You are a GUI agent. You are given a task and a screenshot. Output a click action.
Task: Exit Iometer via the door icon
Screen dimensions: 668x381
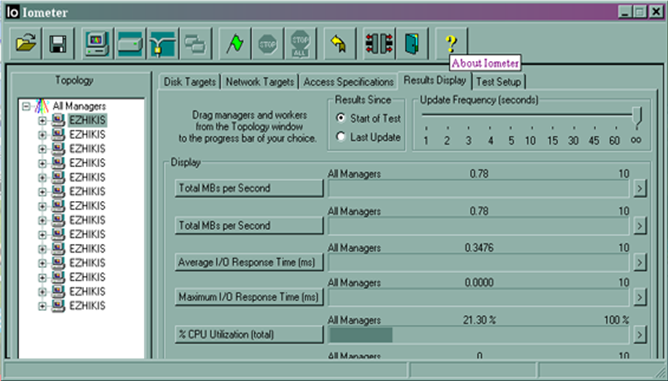412,43
